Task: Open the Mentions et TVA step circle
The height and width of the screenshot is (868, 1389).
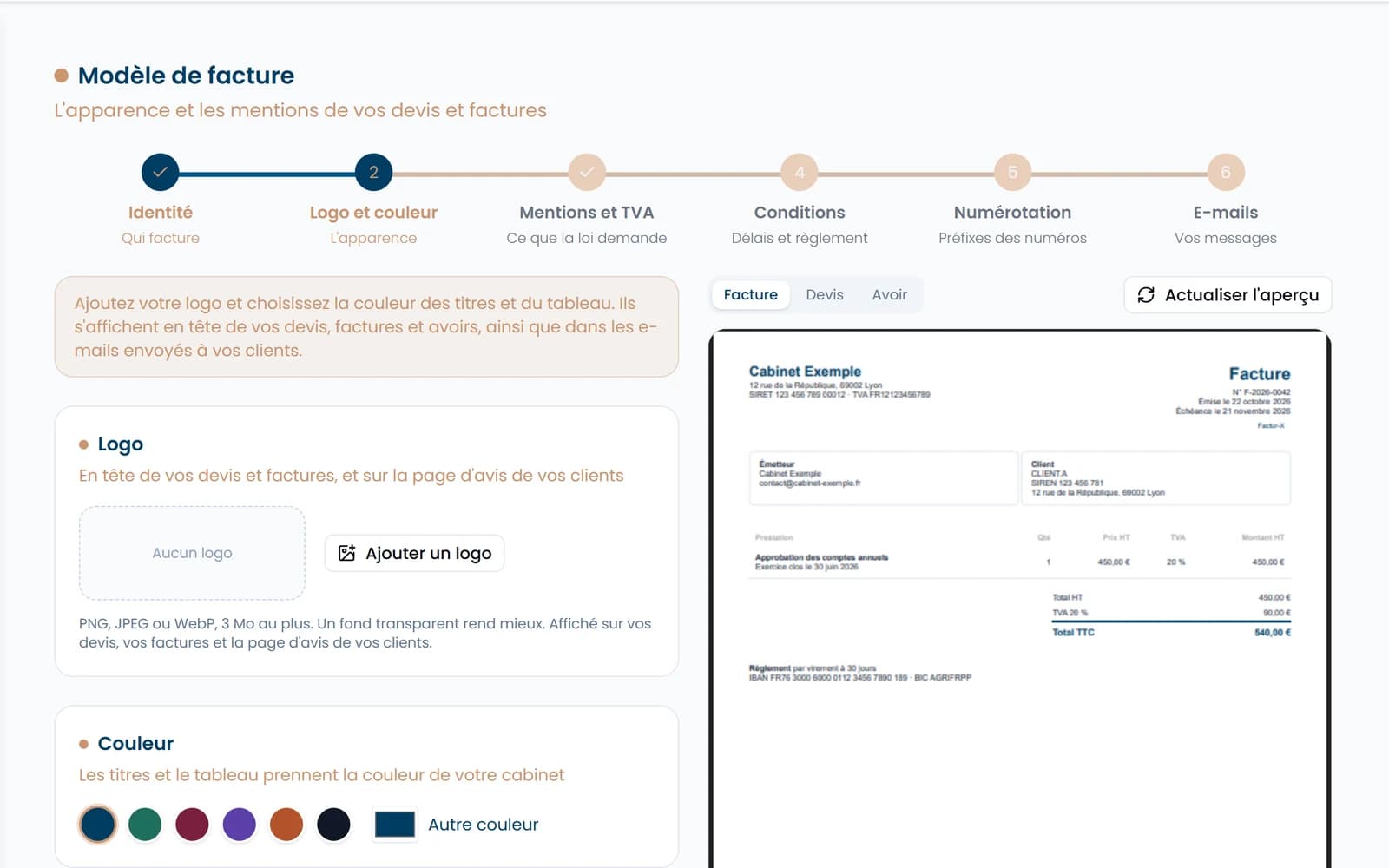Action: click(587, 172)
